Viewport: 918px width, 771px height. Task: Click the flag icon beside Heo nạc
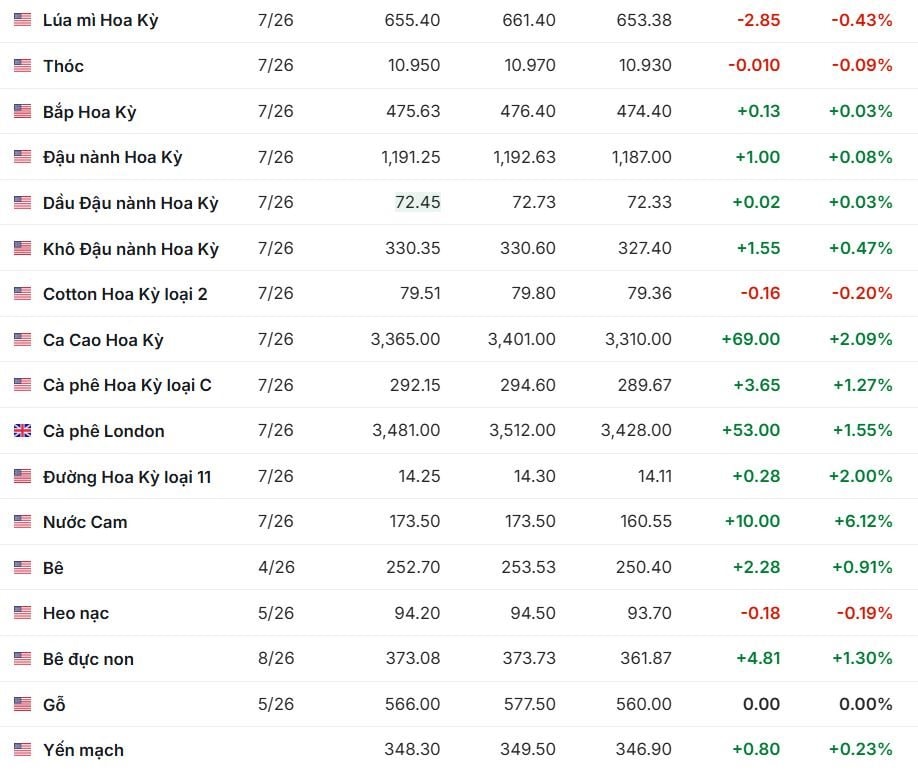[x=22, y=613]
